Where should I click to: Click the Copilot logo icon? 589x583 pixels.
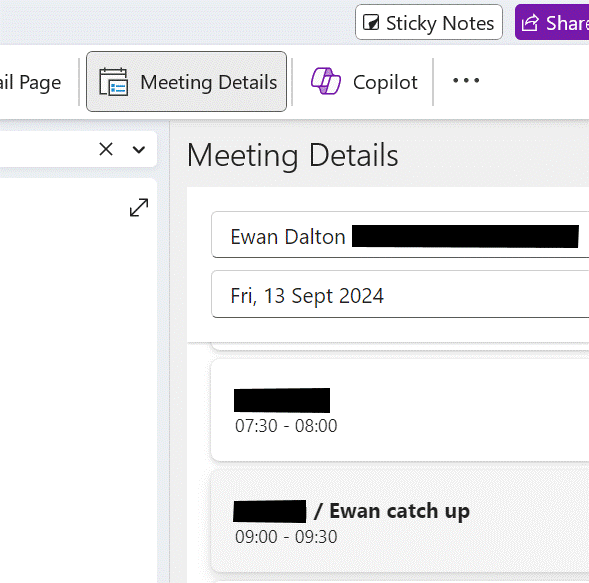pyautogui.click(x=326, y=81)
